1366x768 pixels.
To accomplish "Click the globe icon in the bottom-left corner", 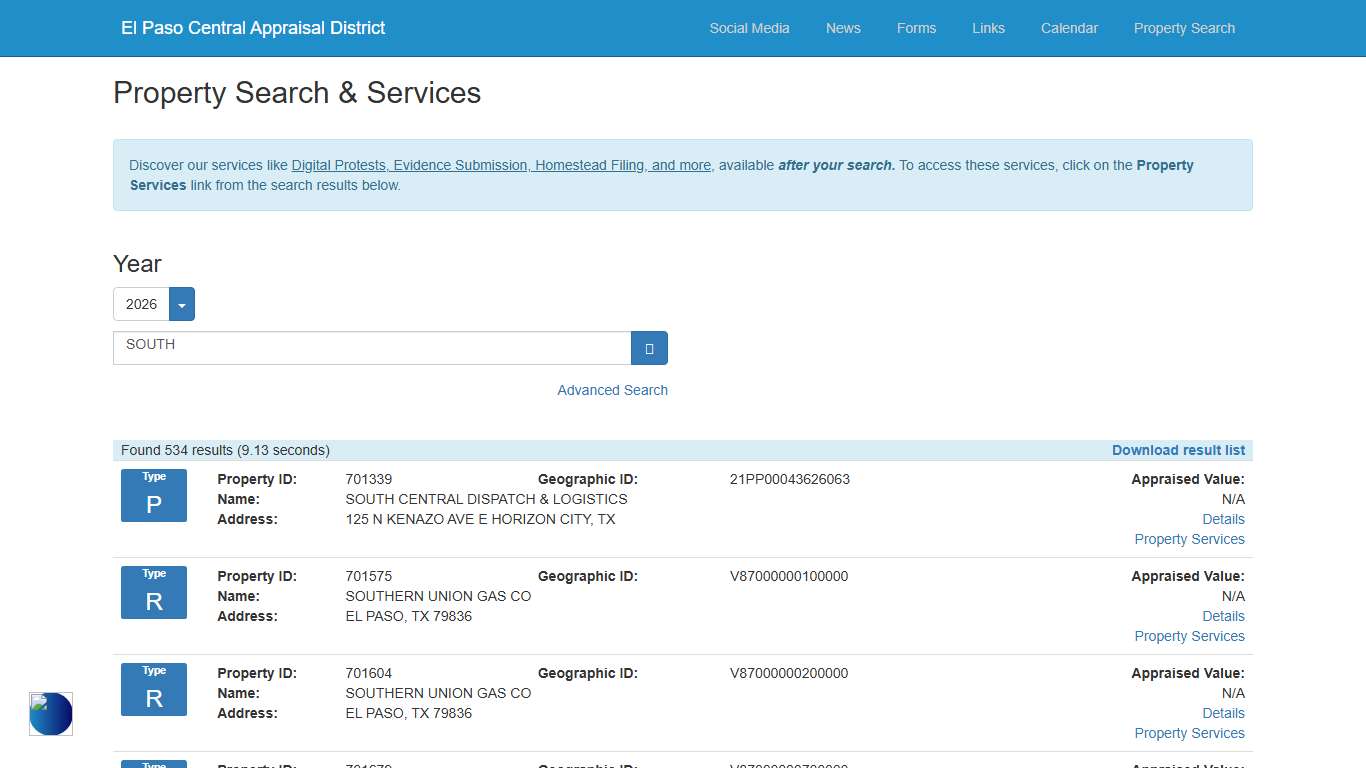I will (x=51, y=714).
